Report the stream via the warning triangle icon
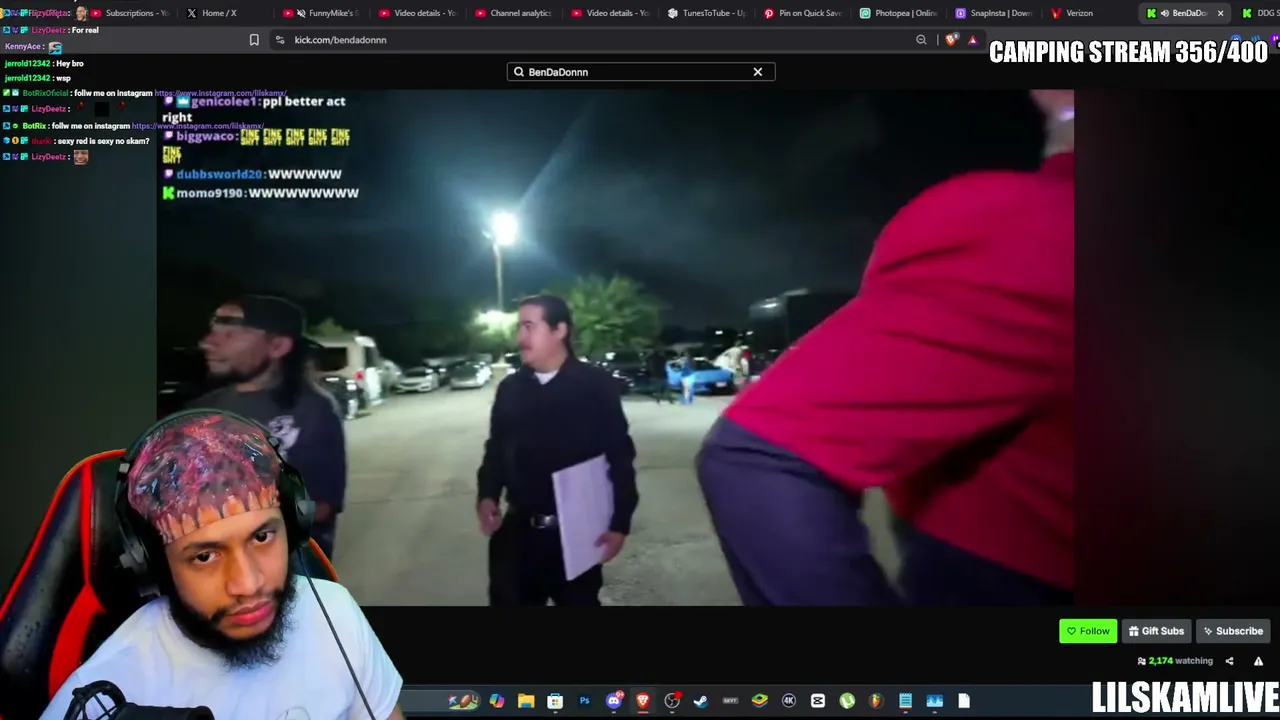Screen dimensions: 1280x720 coord(1258,661)
